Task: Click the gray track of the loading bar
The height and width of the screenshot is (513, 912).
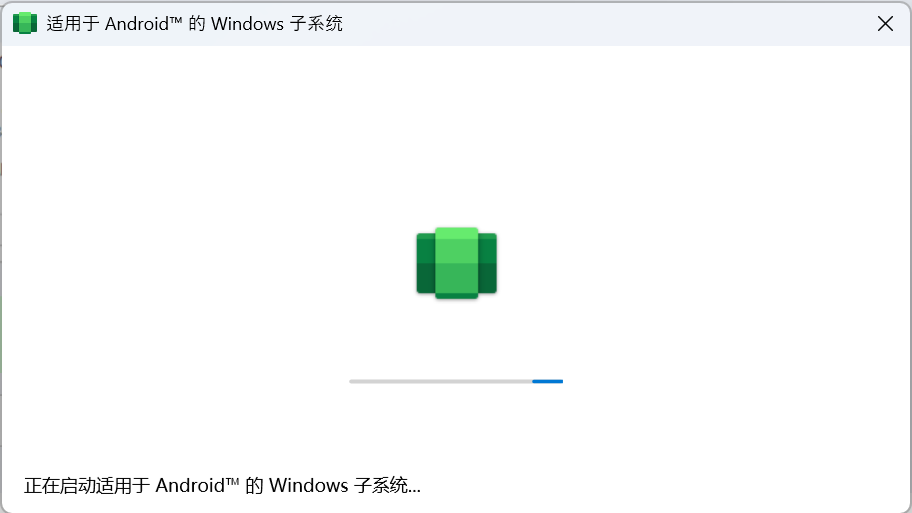Action: click(x=441, y=382)
